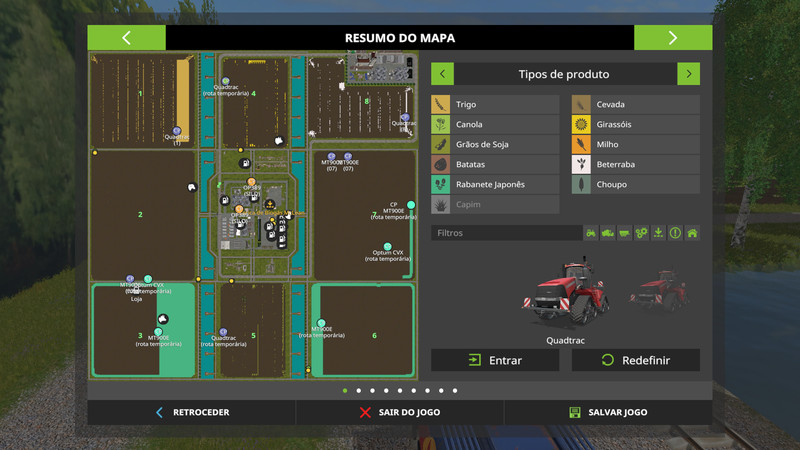Click the Redefinir reset button

635,360
